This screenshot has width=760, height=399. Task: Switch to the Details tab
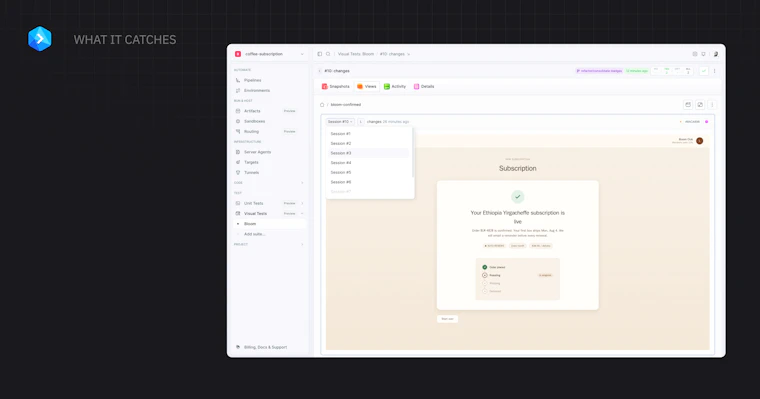coord(424,86)
